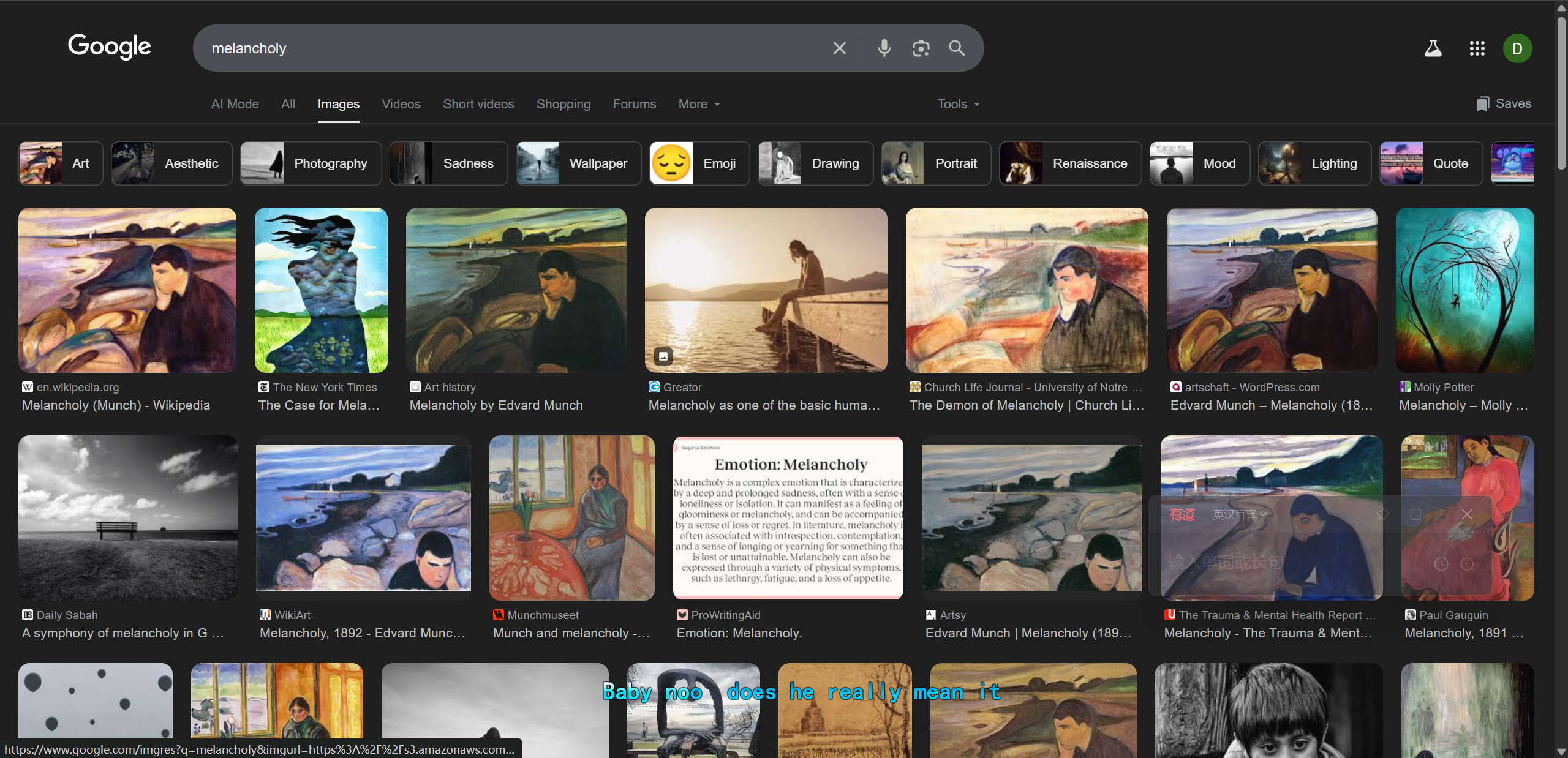Click the Youdao search magnifier icon
The width and height of the screenshot is (1568, 758).
pyautogui.click(x=1468, y=564)
